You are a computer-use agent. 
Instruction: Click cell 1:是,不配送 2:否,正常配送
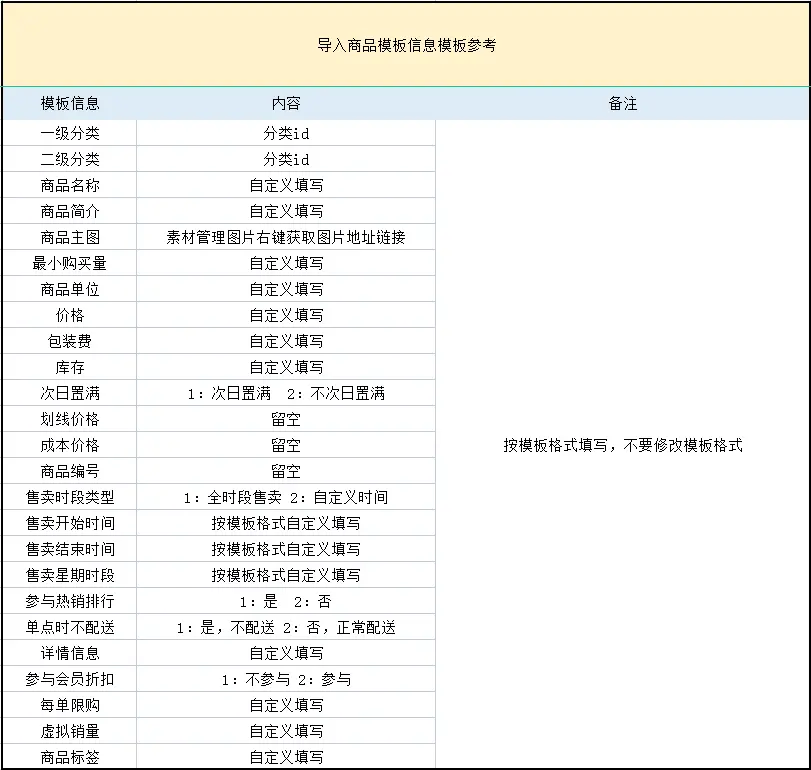286,627
